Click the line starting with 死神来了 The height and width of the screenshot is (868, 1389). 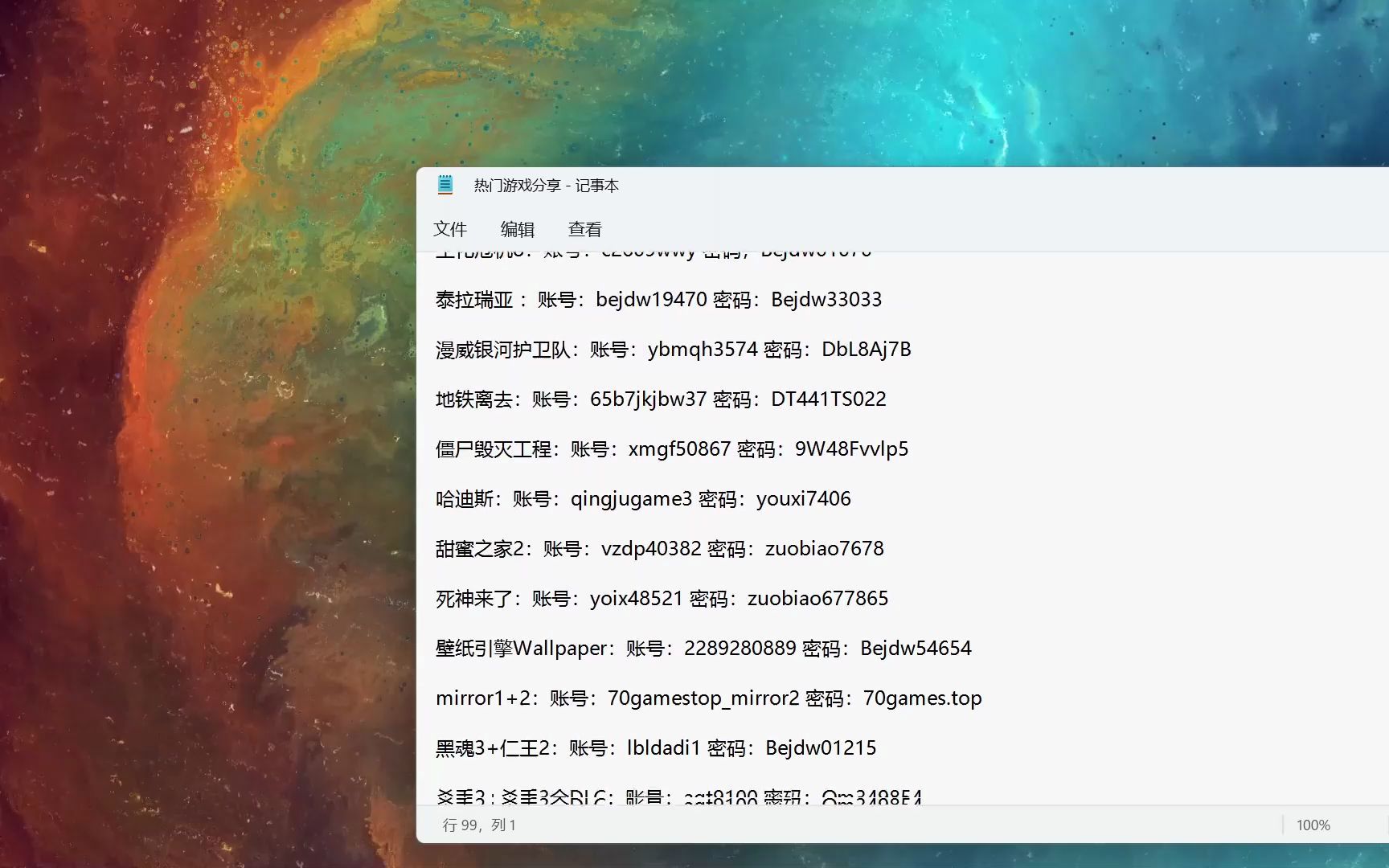click(x=662, y=599)
